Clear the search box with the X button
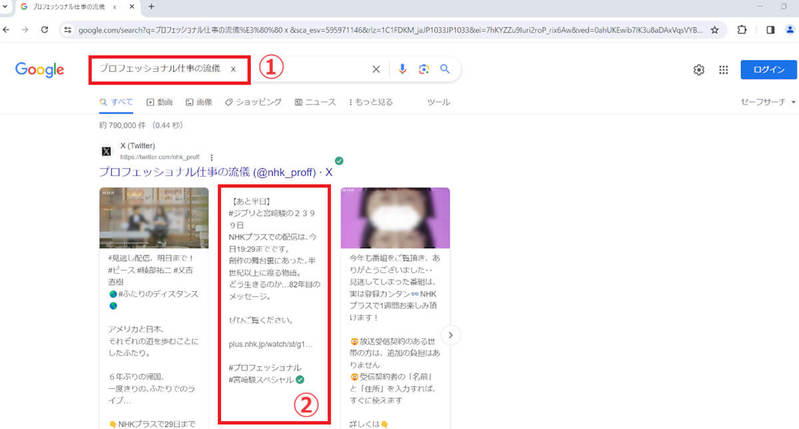Image resolution: width=799 pixels, height=429 pixels. [x=376, y=69]
